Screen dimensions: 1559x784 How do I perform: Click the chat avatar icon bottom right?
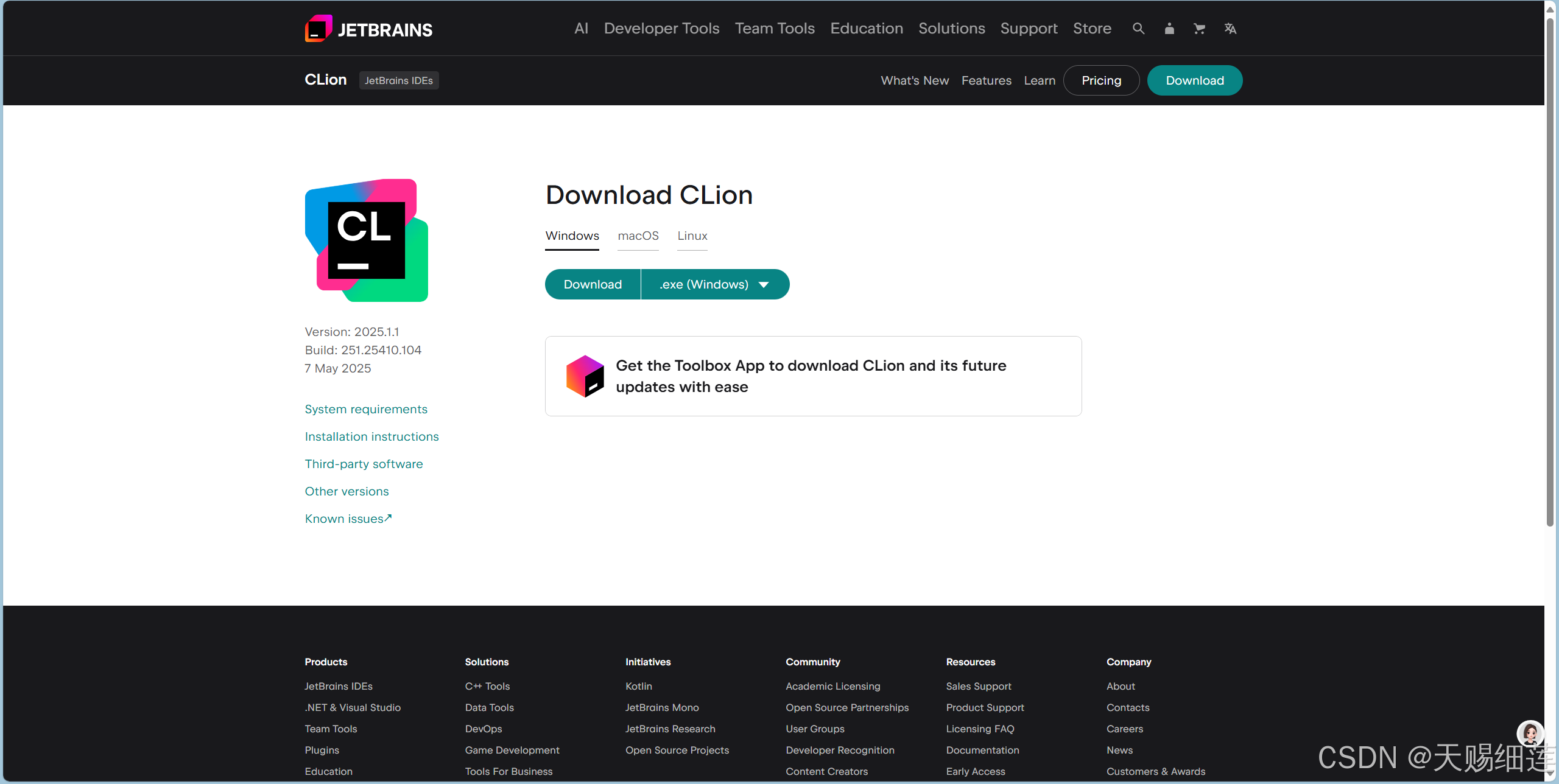pos(1530,733)
